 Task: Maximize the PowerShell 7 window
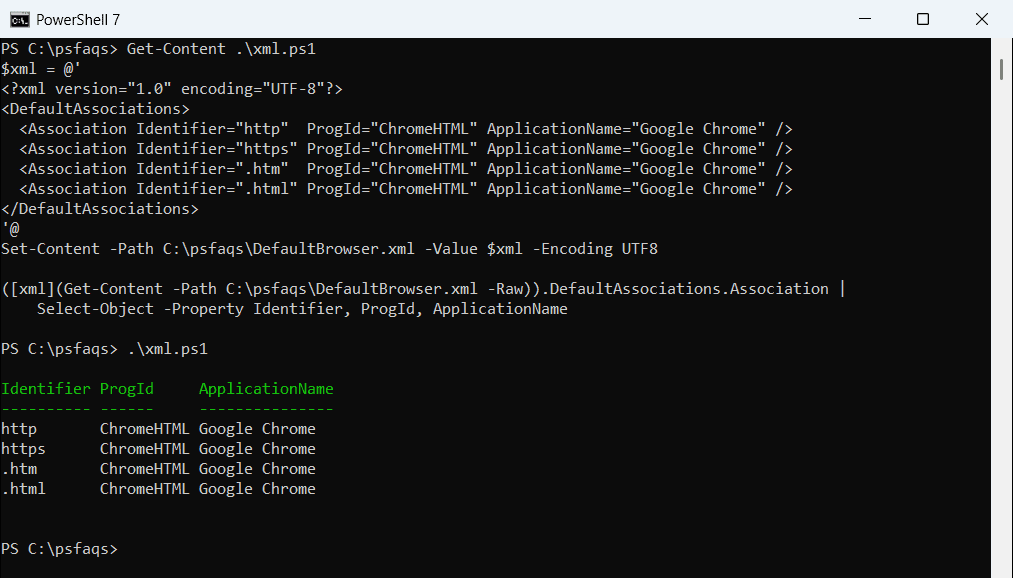923,19
